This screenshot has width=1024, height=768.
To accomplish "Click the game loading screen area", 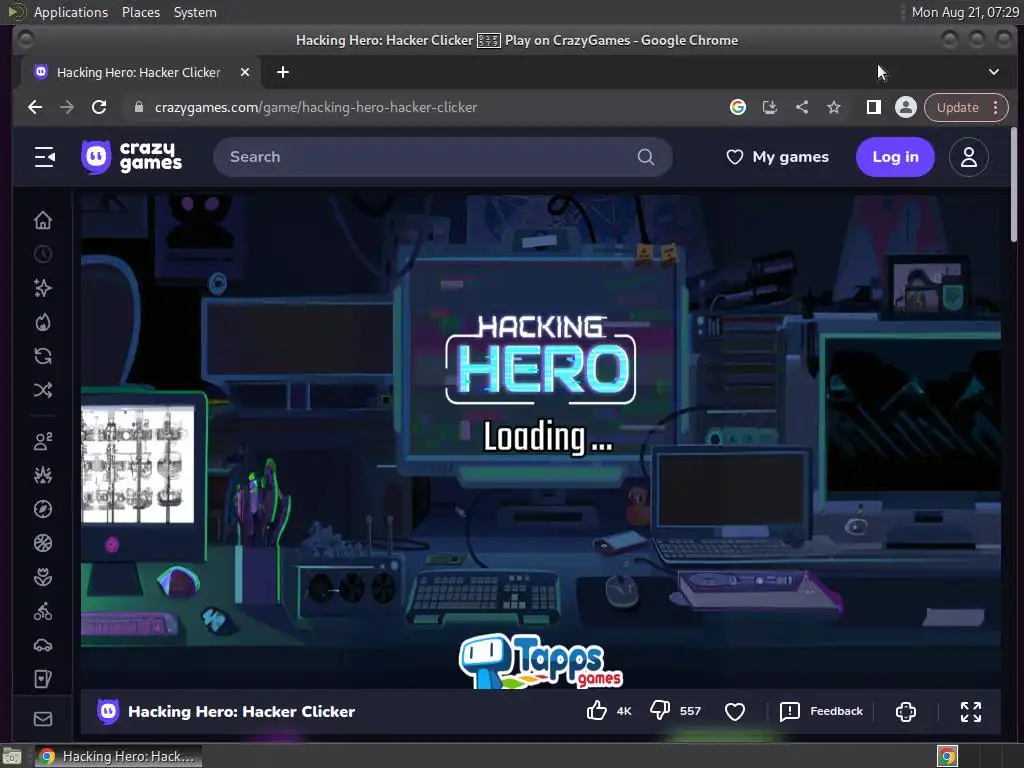I will tap(541, 441).
